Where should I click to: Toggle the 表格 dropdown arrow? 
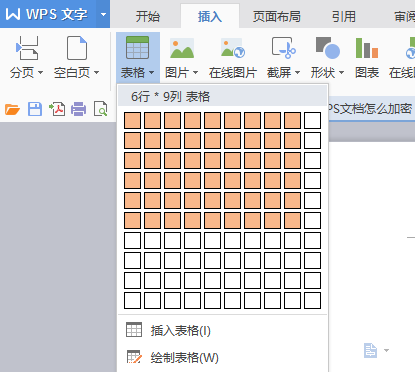[151, 72]
